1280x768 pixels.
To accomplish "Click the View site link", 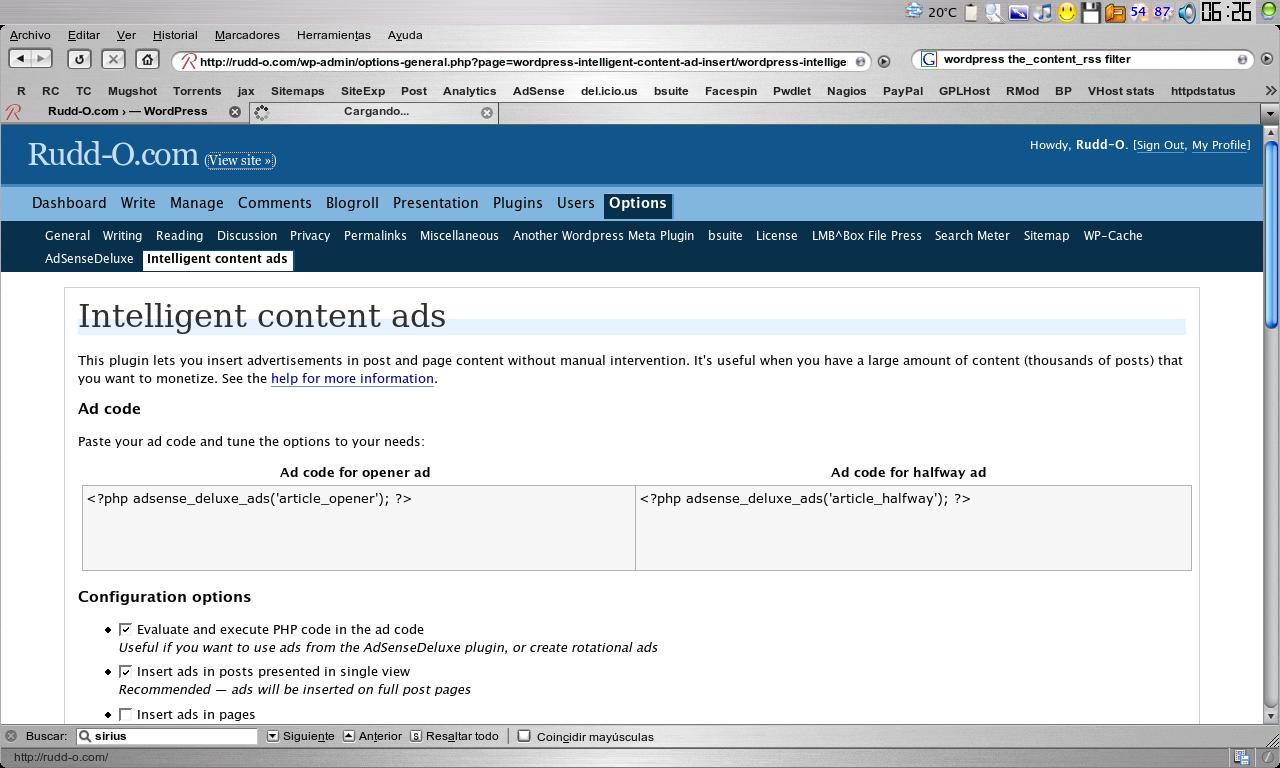I will coord(240,160).
